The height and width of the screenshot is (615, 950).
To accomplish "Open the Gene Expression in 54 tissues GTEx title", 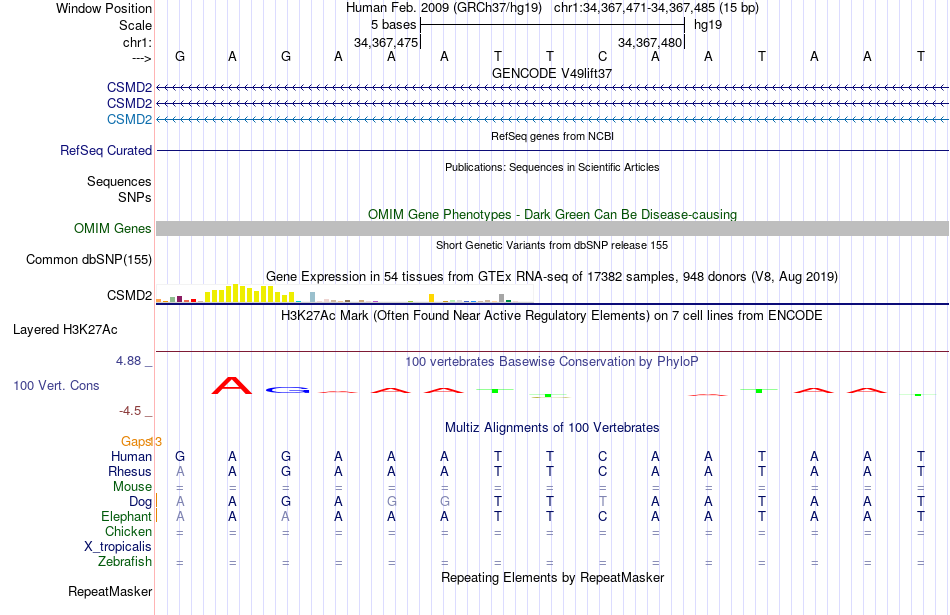I will [552, 276].
